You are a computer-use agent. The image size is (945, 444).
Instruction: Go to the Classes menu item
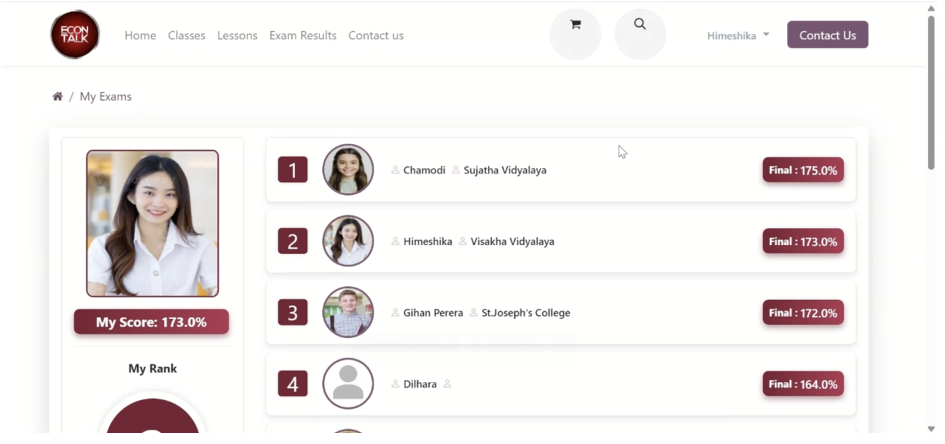(x=186, y=35)
